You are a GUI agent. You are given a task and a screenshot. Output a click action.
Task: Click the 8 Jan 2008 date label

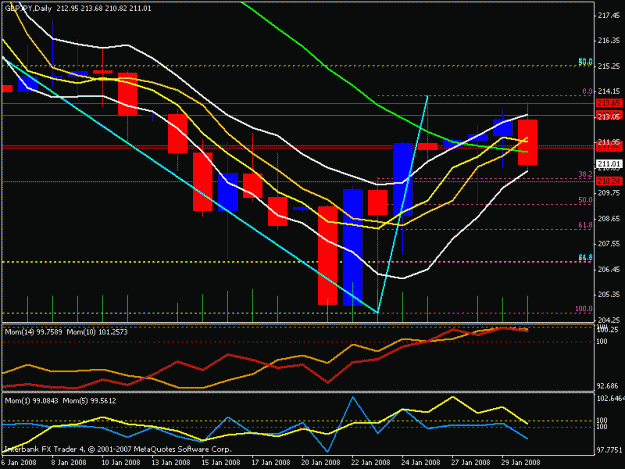tap(69, 462)
